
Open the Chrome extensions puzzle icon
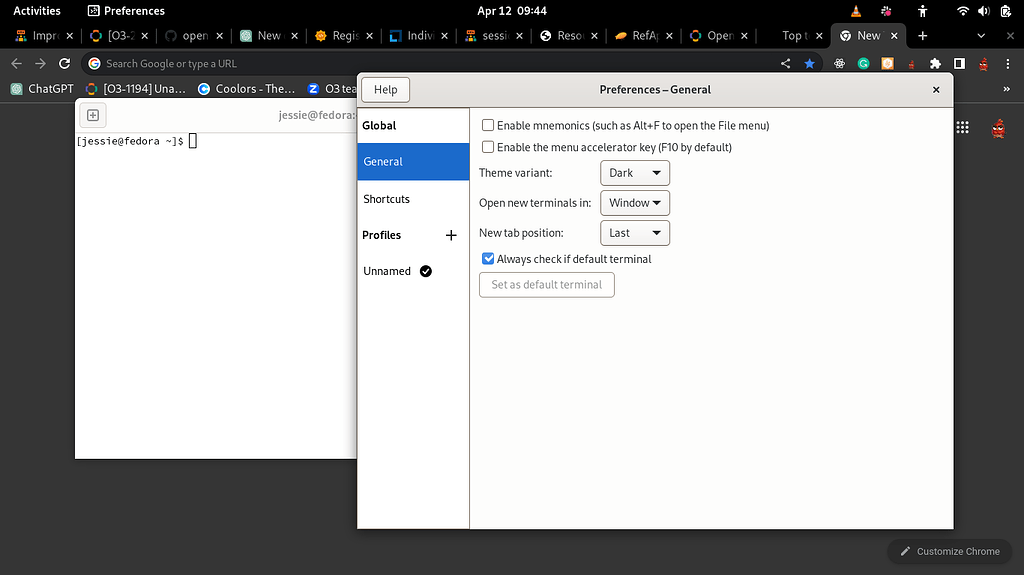pos(935,63)
